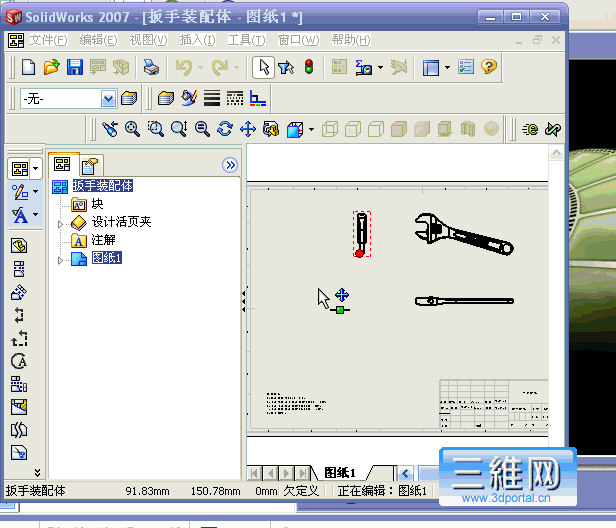Toggle the Section View icon

[468, 129]
